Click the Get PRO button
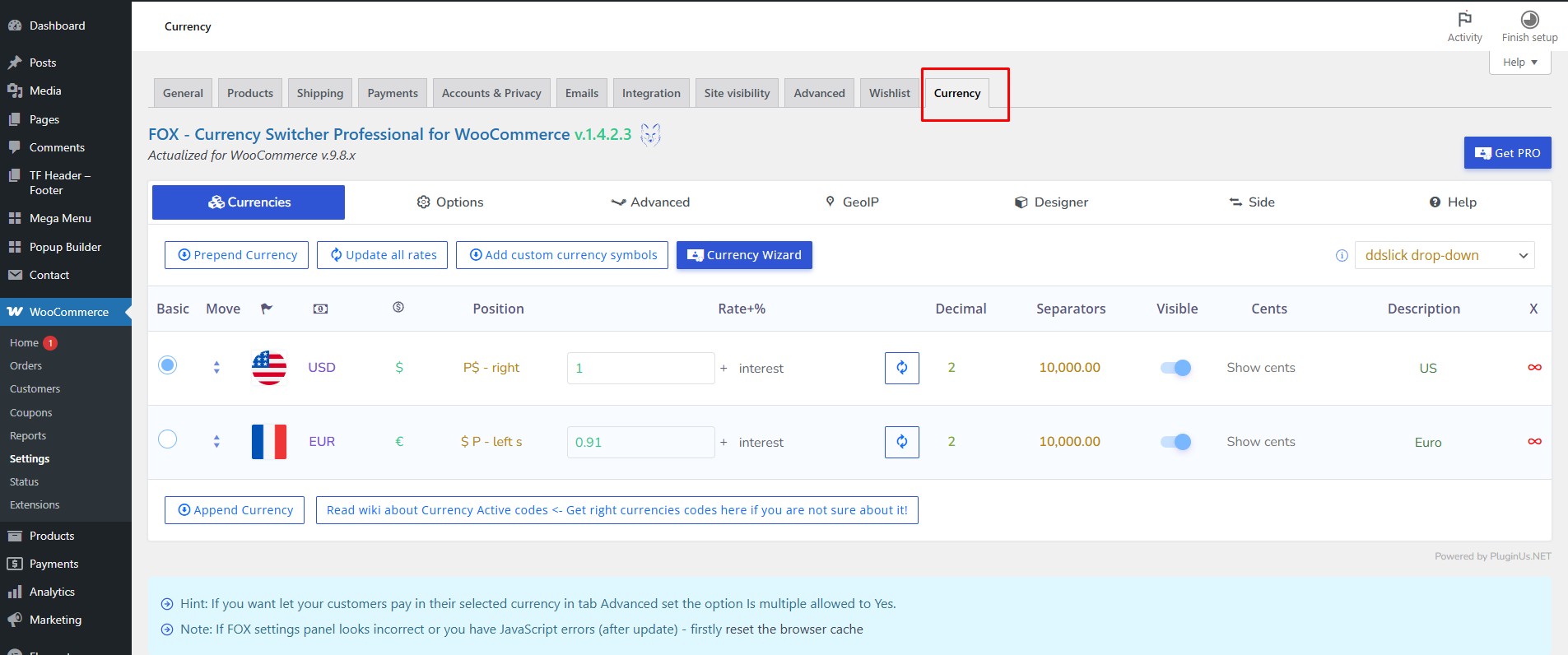Viewport: 1568px width, 655px height. pyautogui.click(x=1507, y=153)
